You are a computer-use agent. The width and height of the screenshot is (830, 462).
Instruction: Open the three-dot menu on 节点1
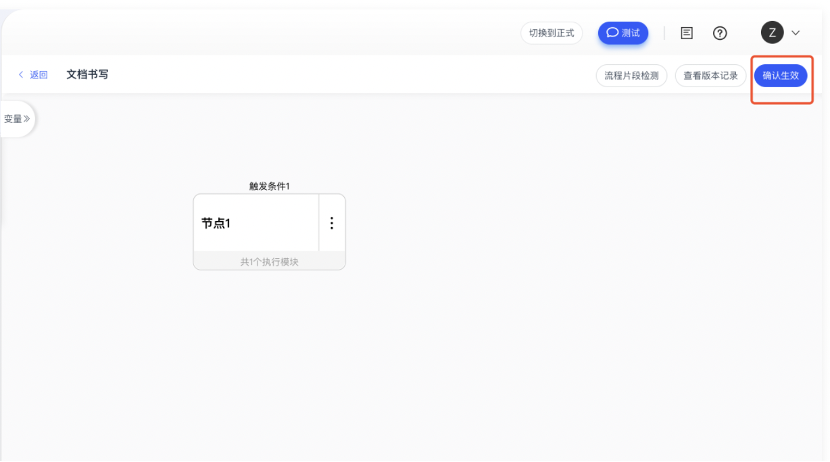click(332, 223)
